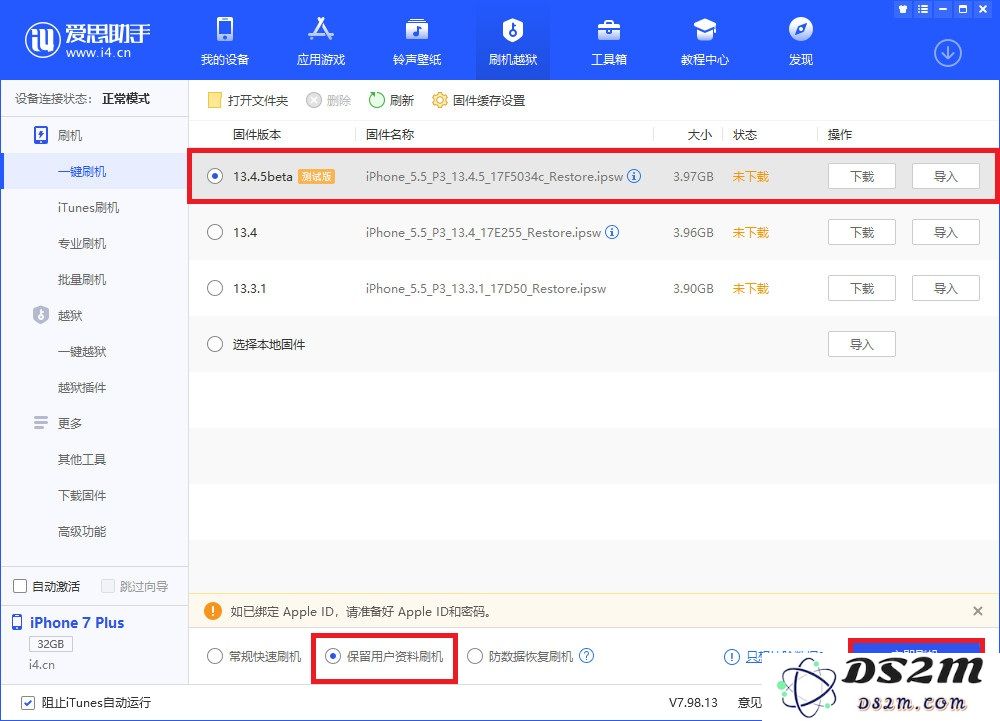
Task: Click 下载 button for 13.4.5beta firmware
Action: pos(862,176)
